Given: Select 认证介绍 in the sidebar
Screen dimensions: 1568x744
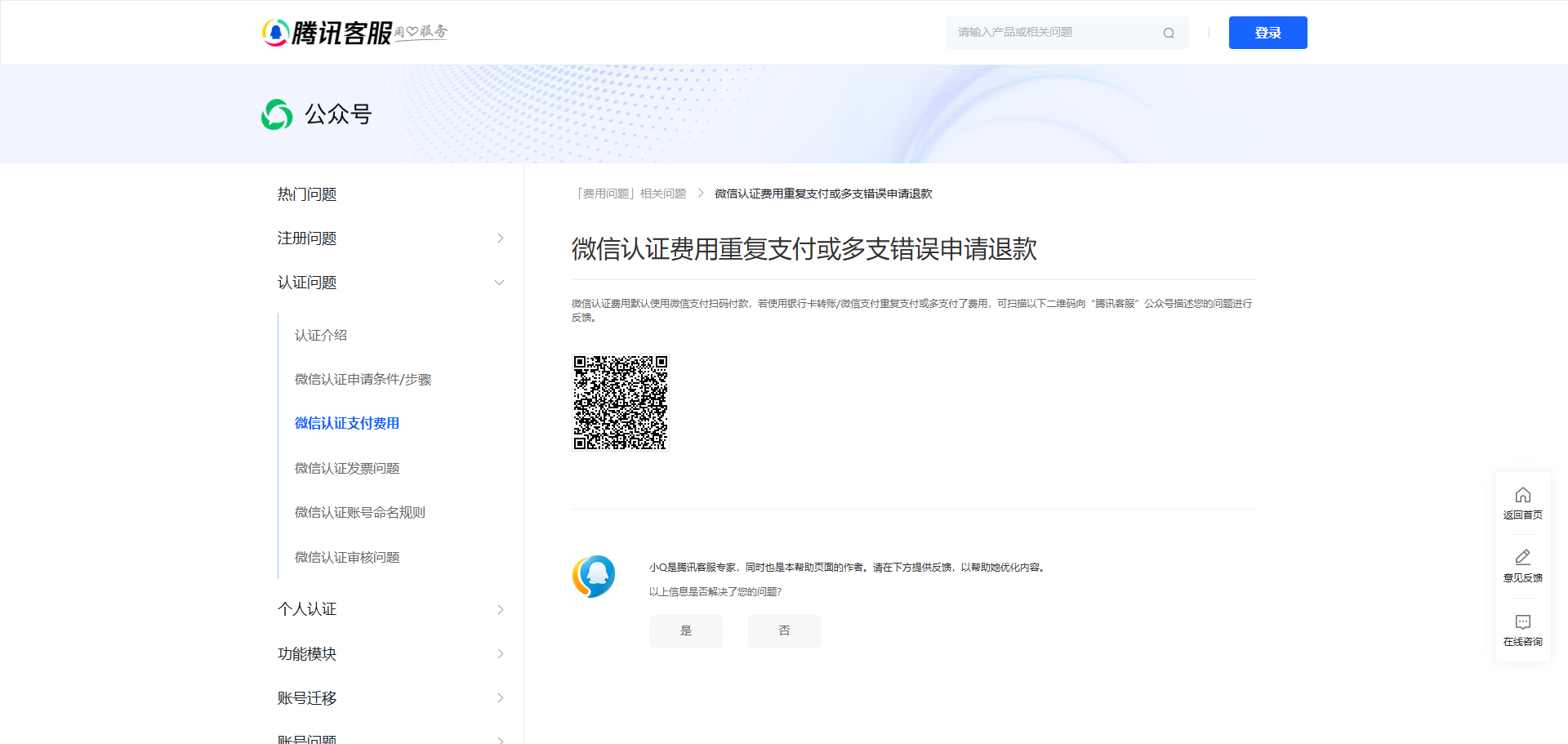Looking at the screenshot, I should [x=321, y=336].
